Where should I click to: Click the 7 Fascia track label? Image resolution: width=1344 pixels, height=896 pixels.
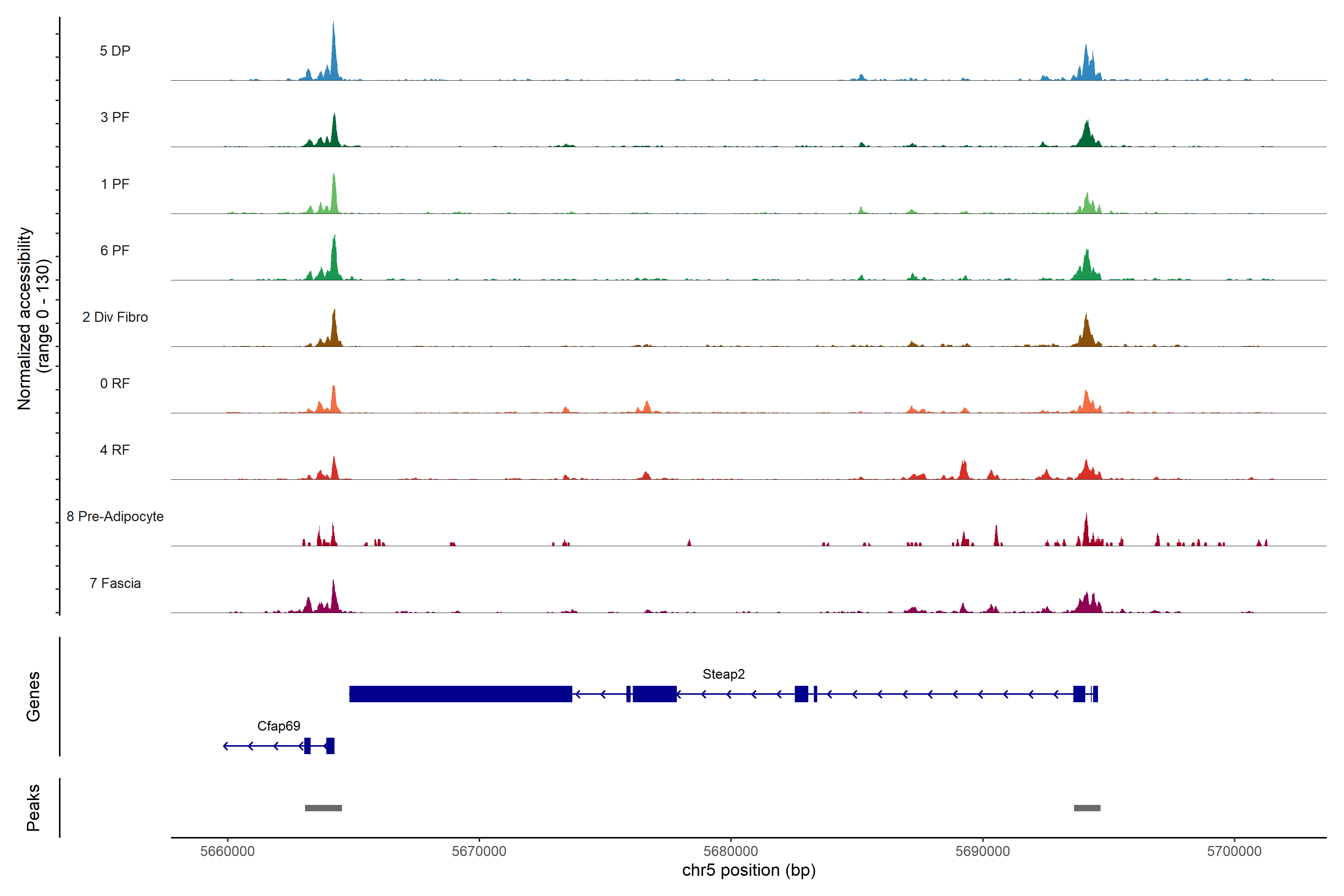pyautogui.click(x=115, y=584)
